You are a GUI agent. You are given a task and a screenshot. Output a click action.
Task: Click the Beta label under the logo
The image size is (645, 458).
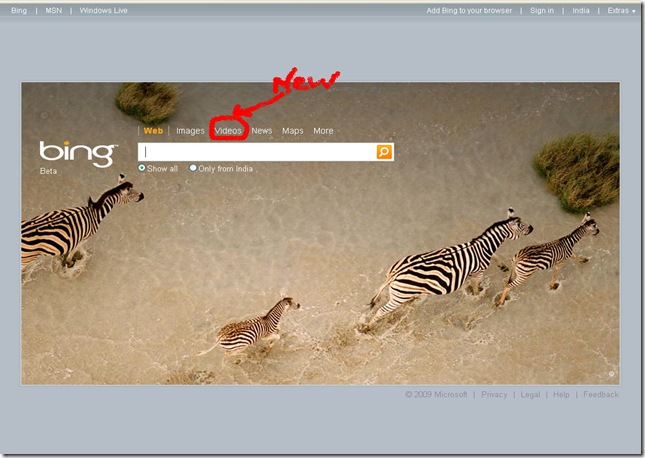48,171
